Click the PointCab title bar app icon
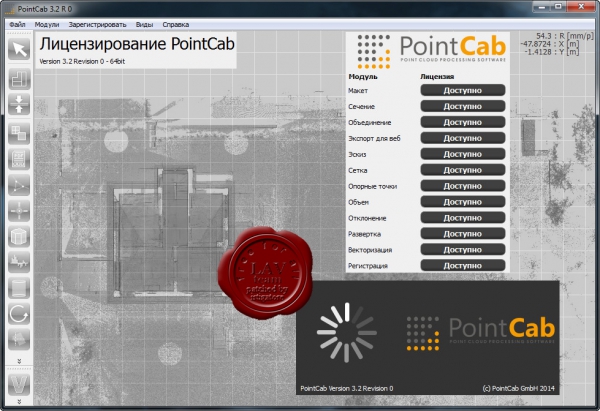 pyautogui.click(x=10, y=10)
